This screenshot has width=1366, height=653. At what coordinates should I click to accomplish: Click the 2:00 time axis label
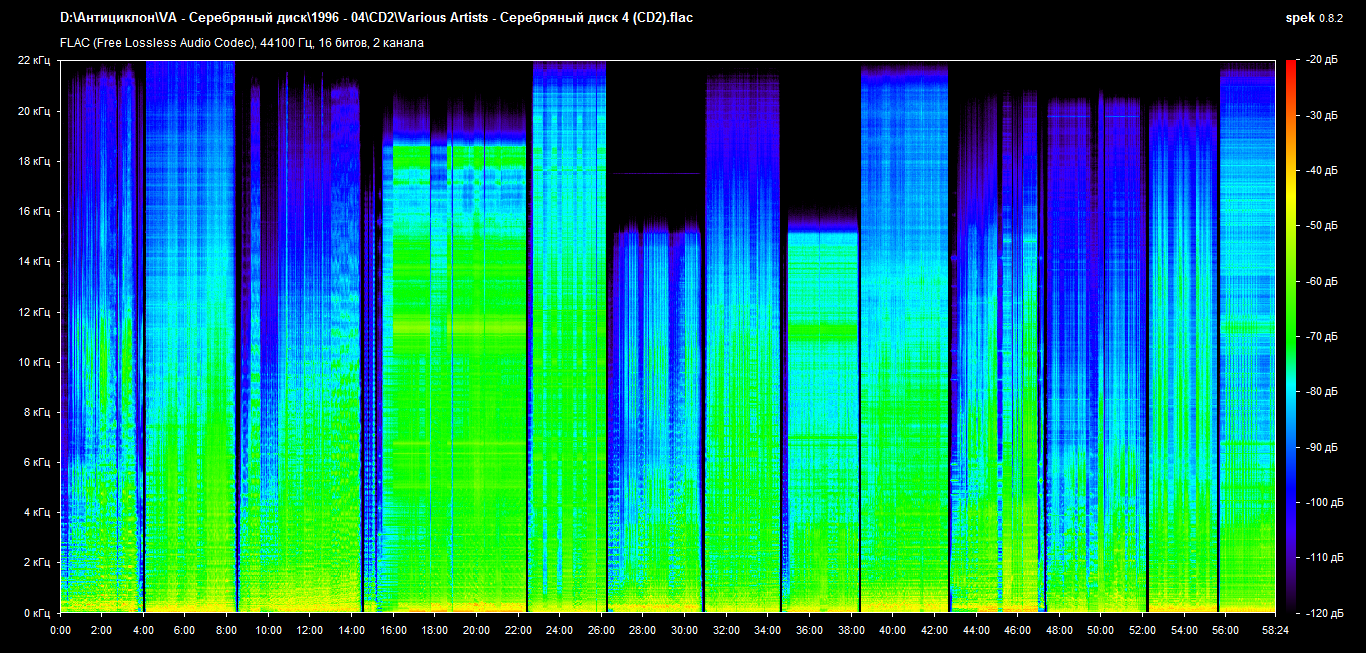click(101, 630)
